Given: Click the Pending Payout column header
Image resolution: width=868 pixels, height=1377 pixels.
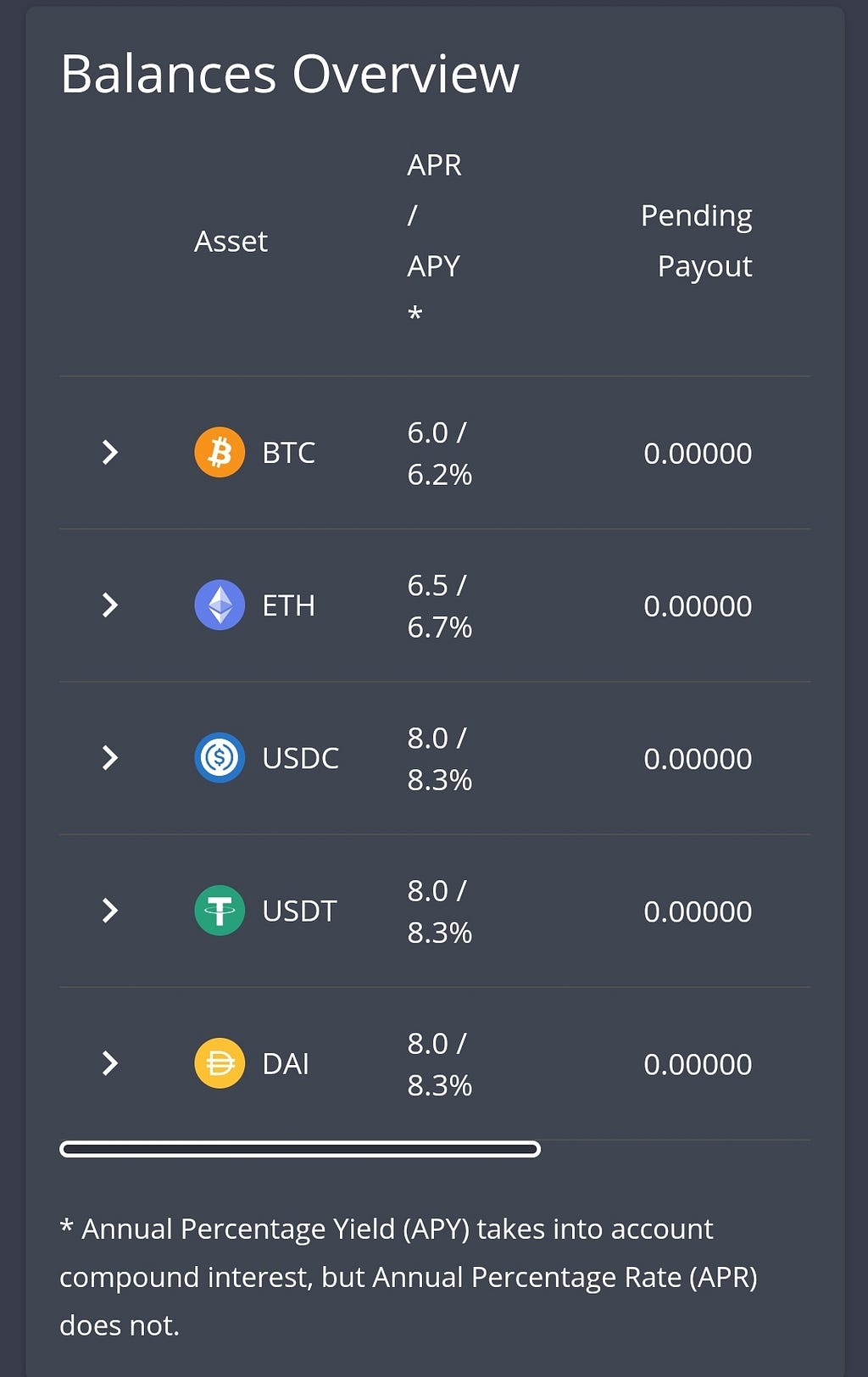Looking at the screenshot, I should click(x=697, y=241).
